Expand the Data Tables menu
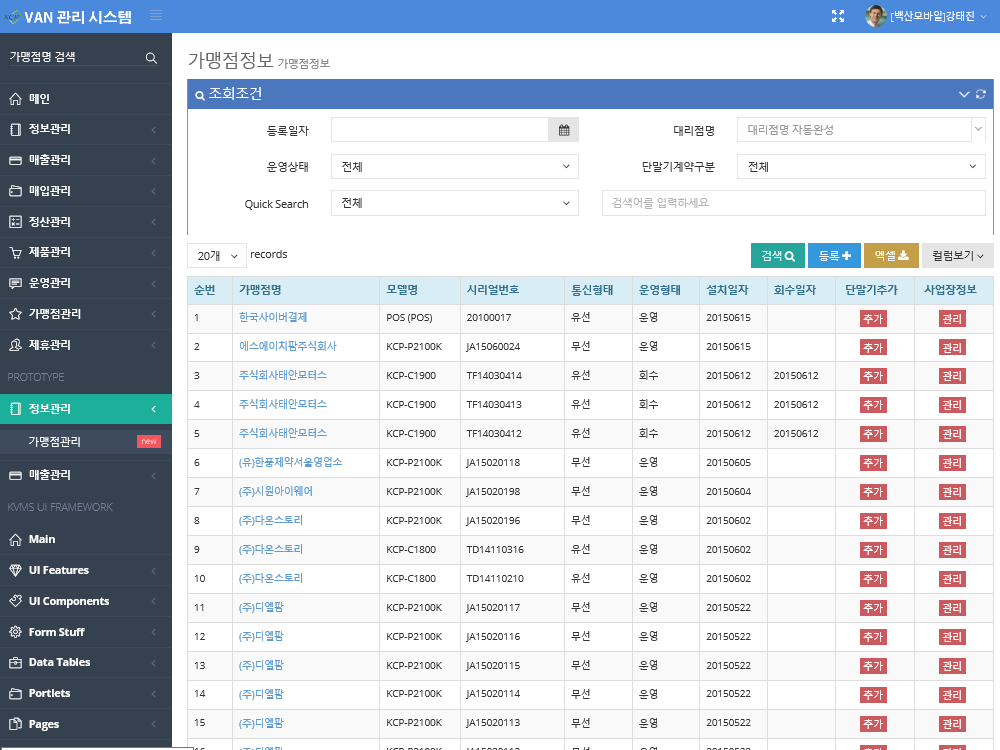 [85, 663]
